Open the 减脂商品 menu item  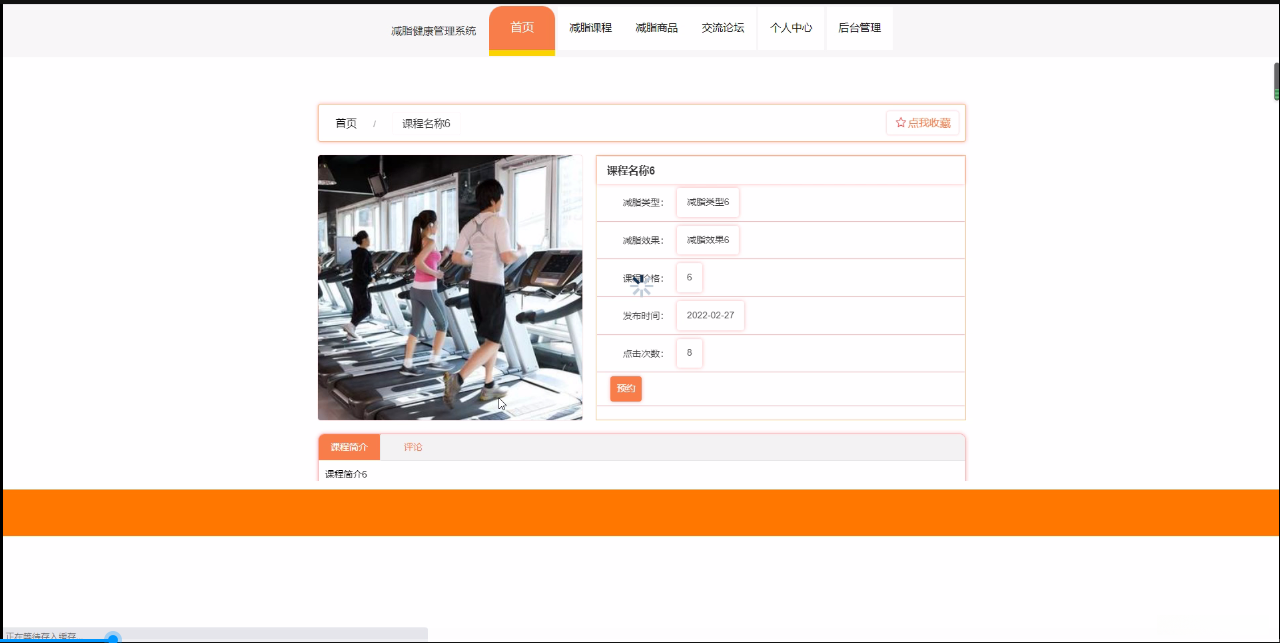pyautogui.click(x=656, y=28)
